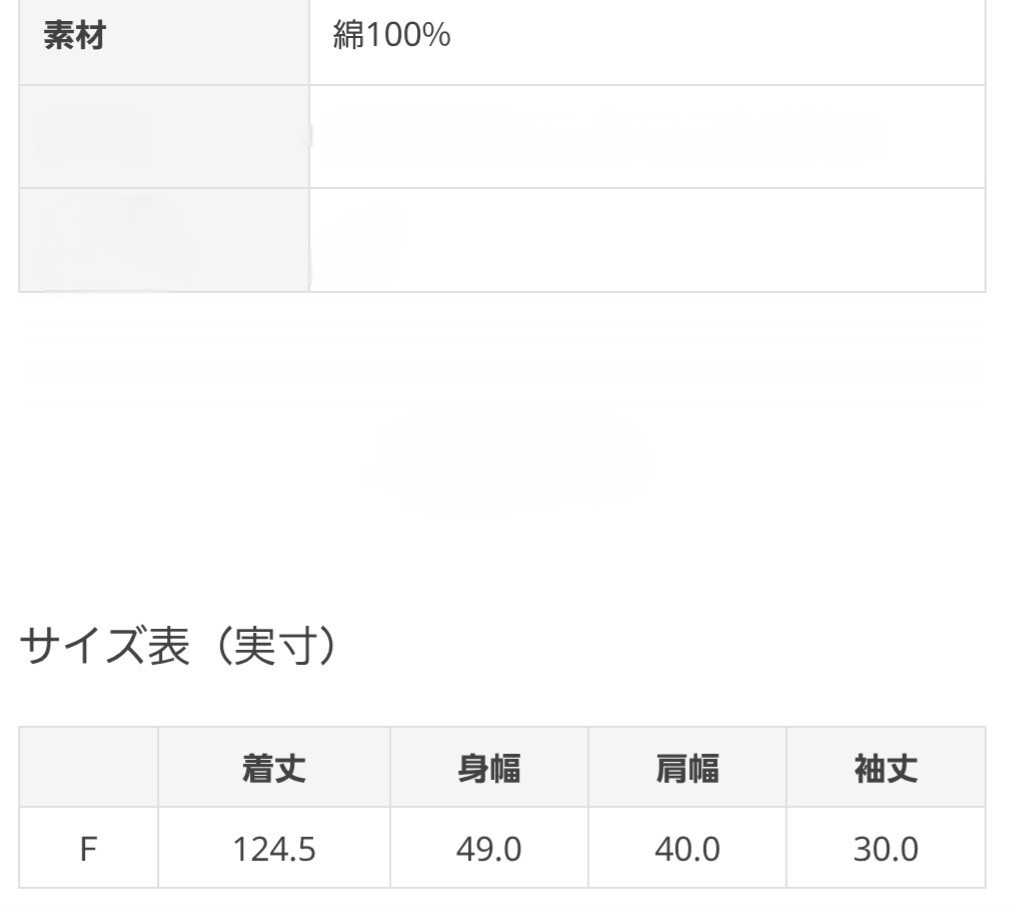Click the サイズ表 heading text
Screen dimensions: 1010x910
tap(104, 649)
